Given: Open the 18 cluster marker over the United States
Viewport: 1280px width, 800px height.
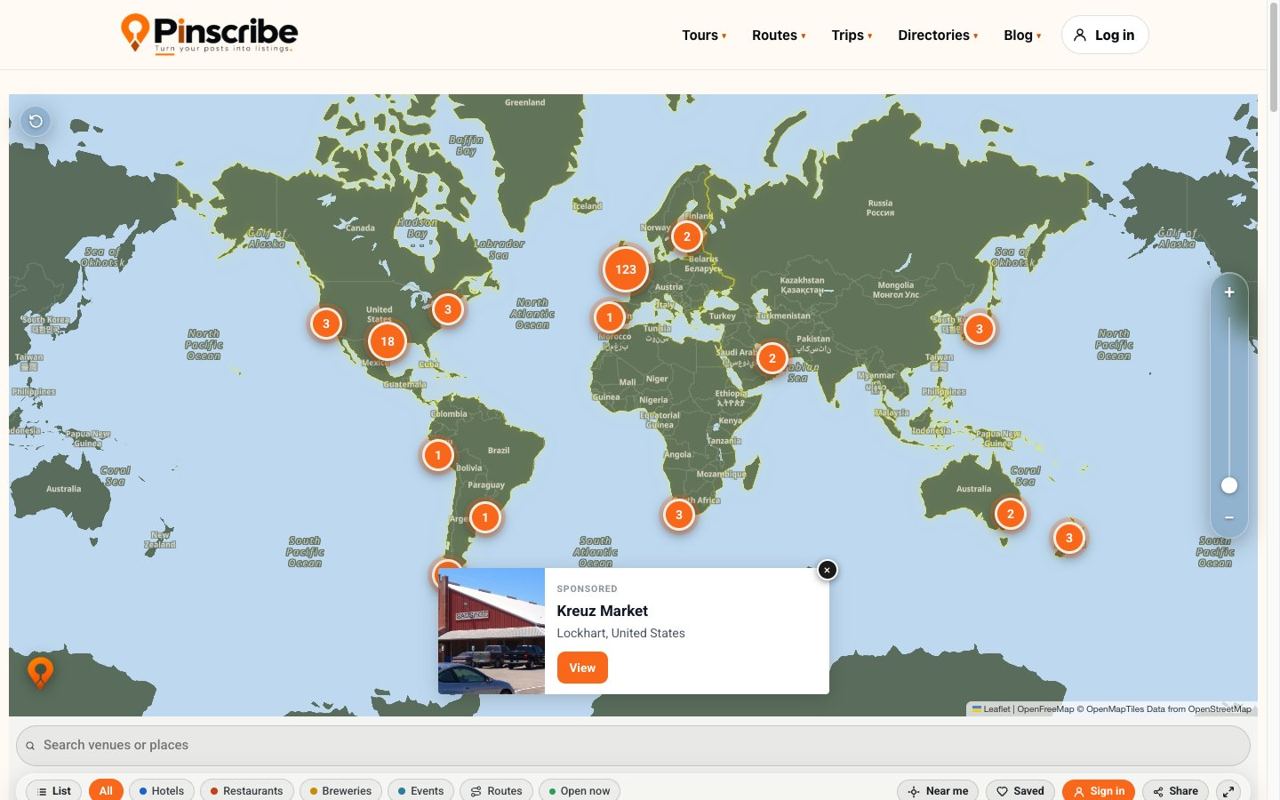Looking at the screenshot, I should coord(387,341).
